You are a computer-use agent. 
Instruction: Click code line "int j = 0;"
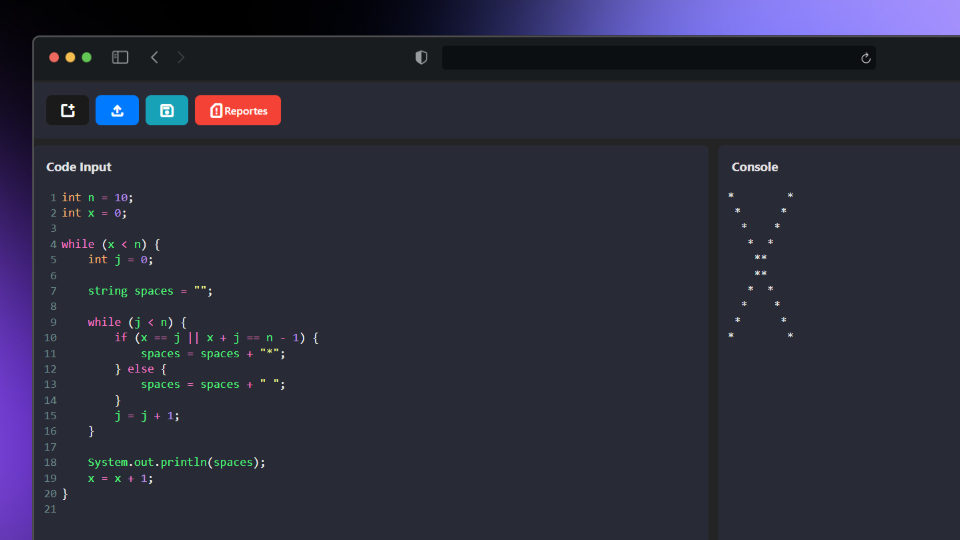(121, 260)
